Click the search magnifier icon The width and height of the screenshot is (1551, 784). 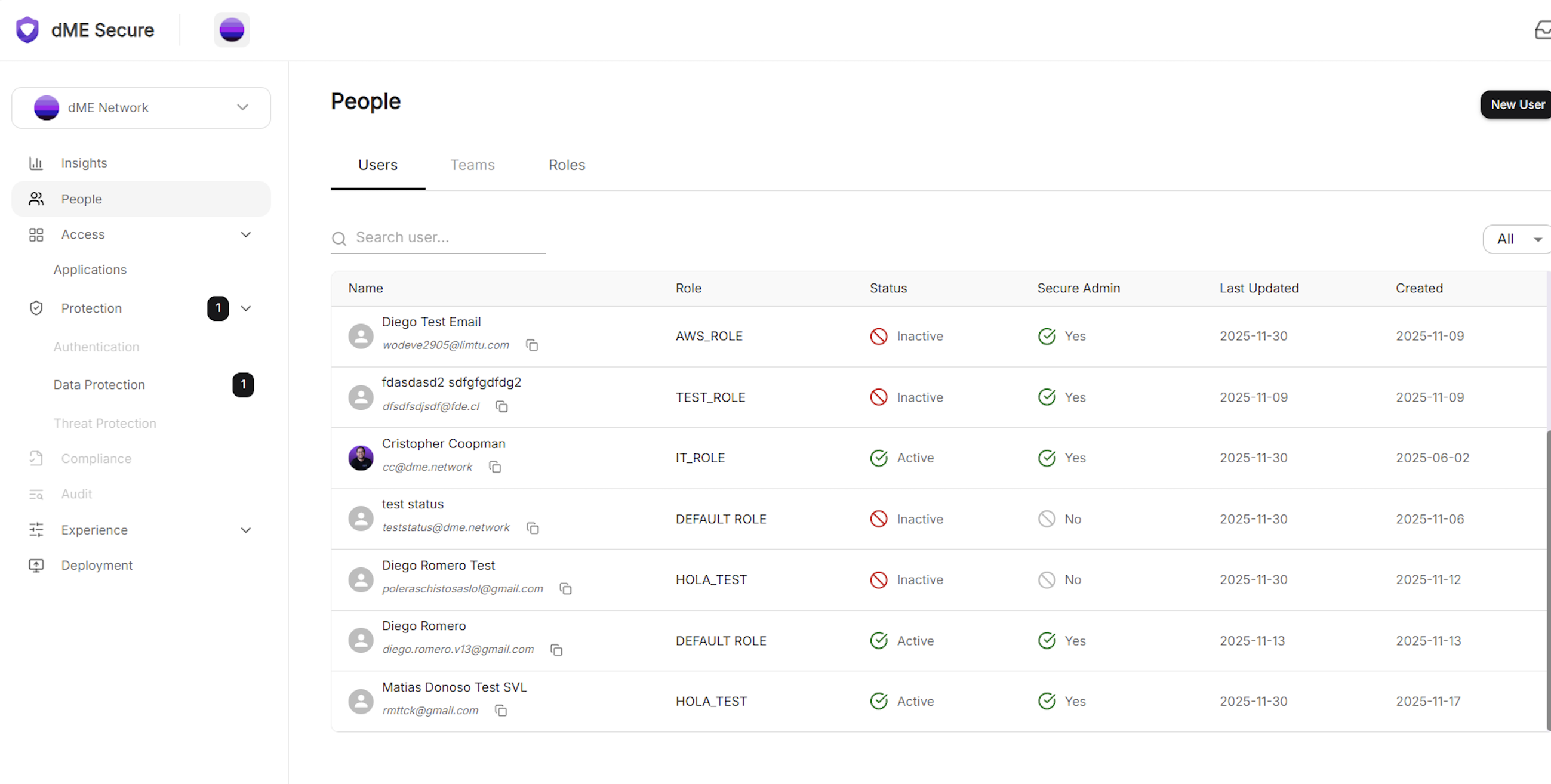[339, 238]
